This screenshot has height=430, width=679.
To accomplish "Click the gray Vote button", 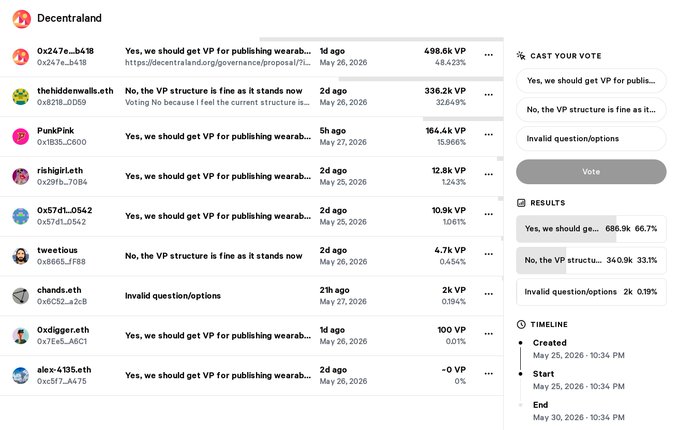I will pos(591,171).
